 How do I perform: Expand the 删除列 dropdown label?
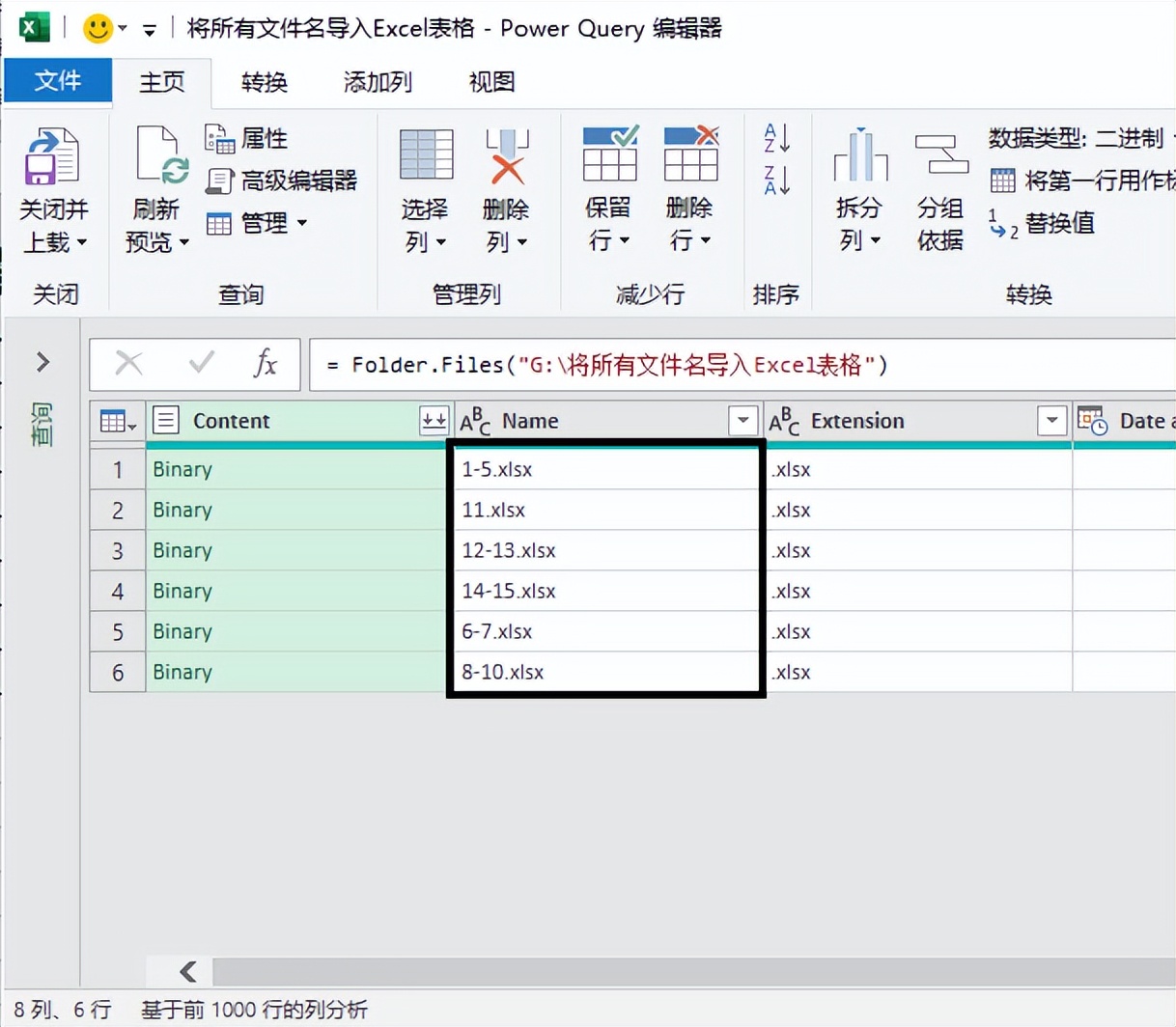point(506,241)
